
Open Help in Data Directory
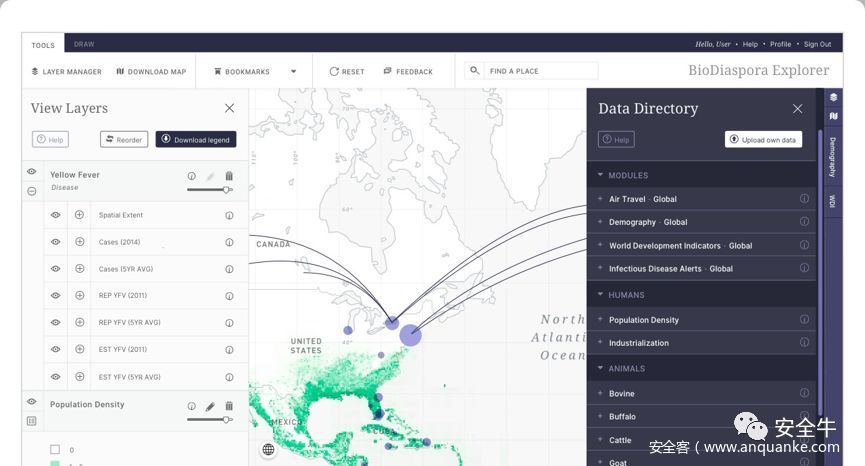point(616,140)
